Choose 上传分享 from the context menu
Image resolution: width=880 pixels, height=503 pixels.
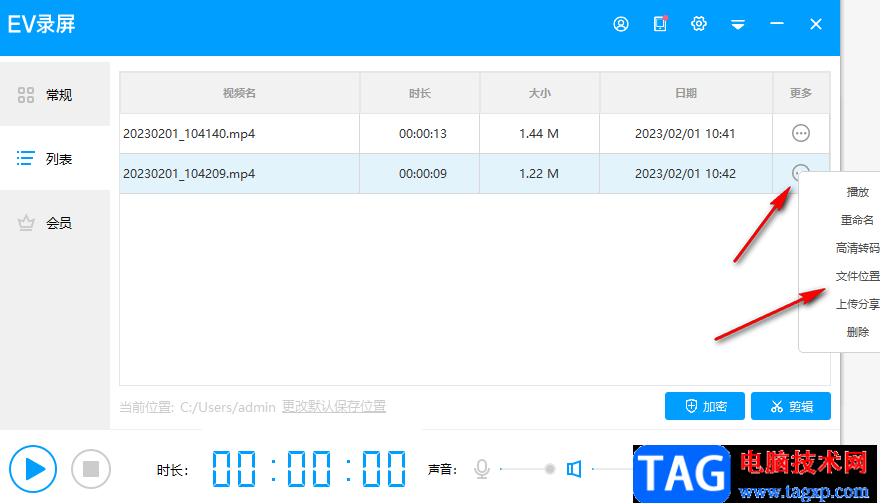858,304
